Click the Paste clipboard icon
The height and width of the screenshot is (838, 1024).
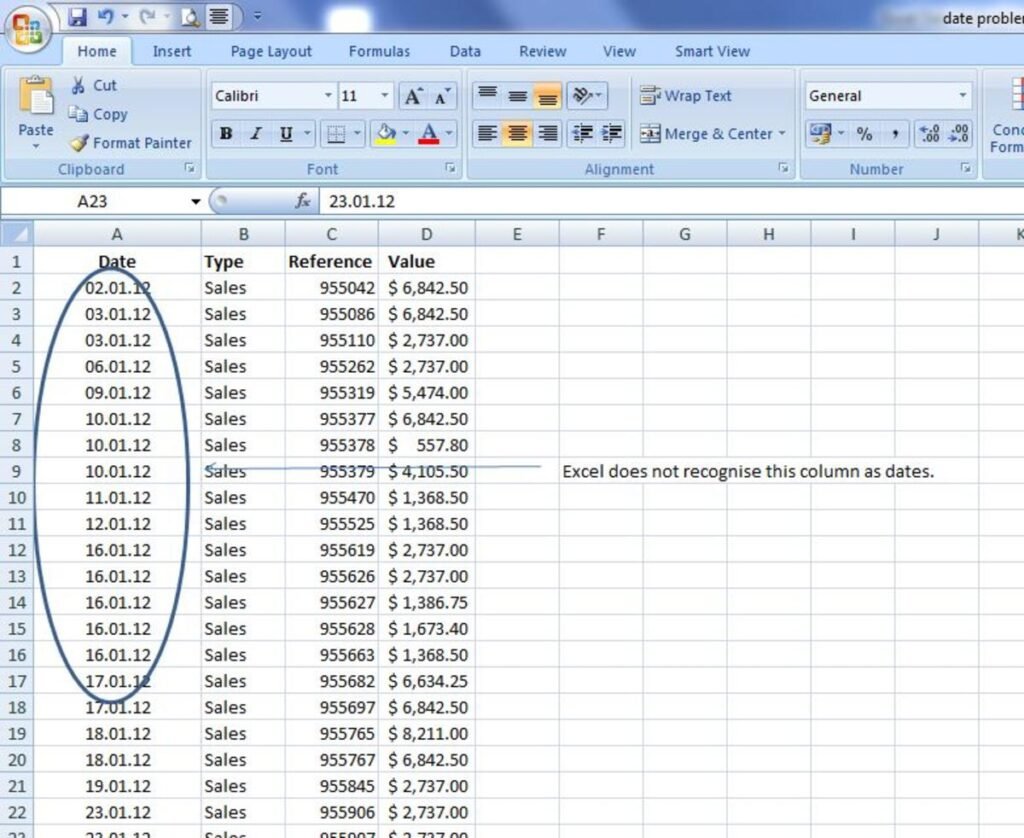pyautogui.click(x=36, y=98)
